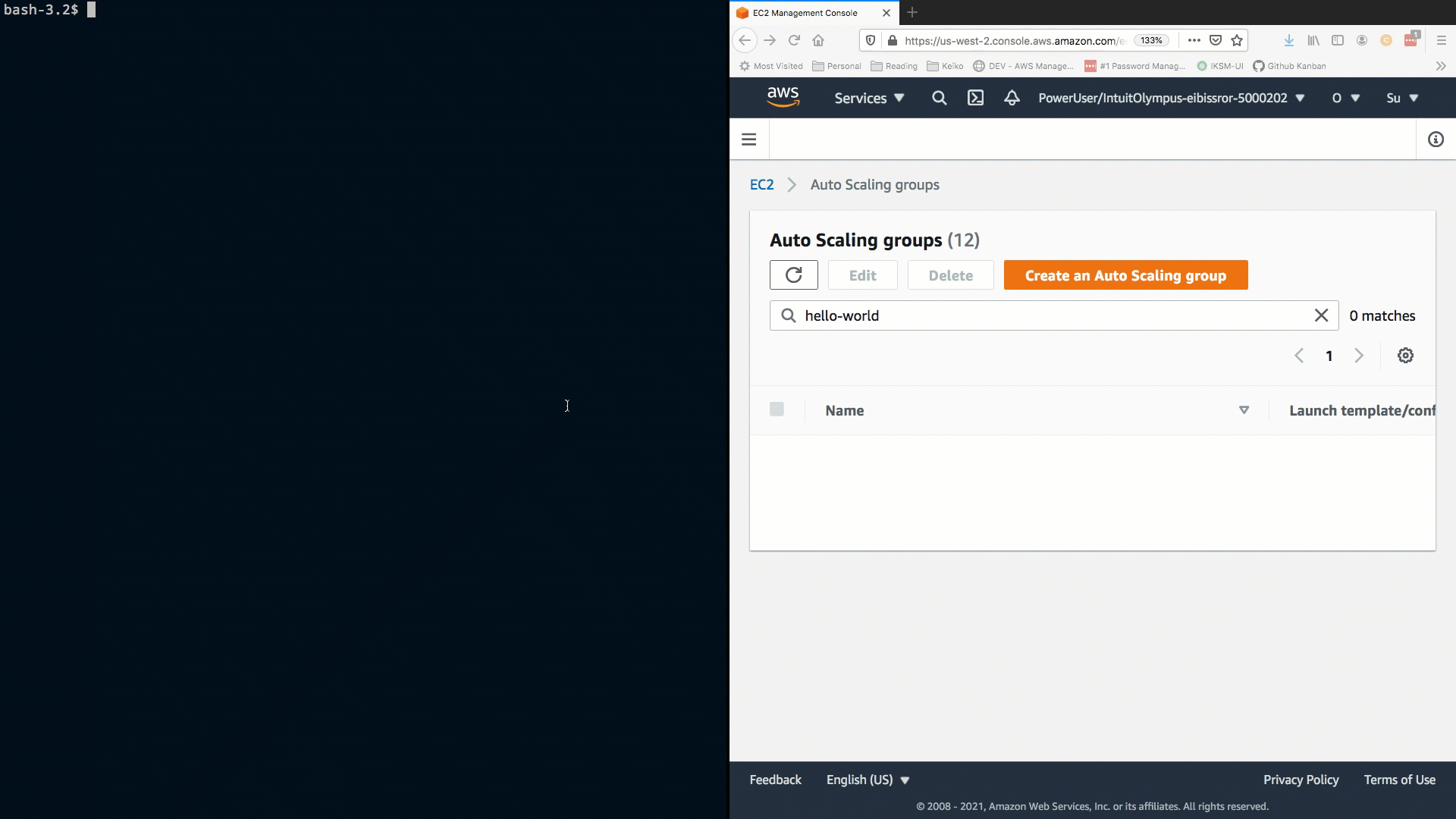Click the EC2 breadcrumb link
This screenshot has height=819, width=1456.
point(761,185)
